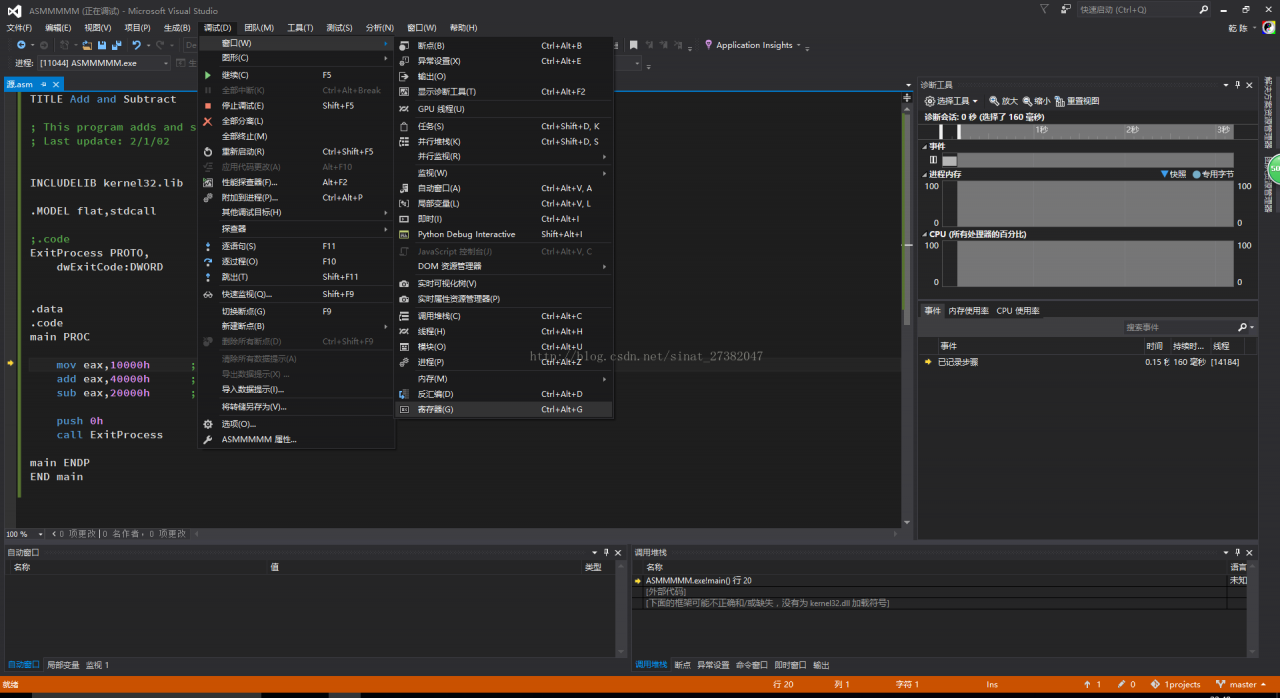Image resolution: width=1280 pixels, height=698 pixels.
Task: Open the 寄存器(G) registers window
Action: (x=436, y=409)
